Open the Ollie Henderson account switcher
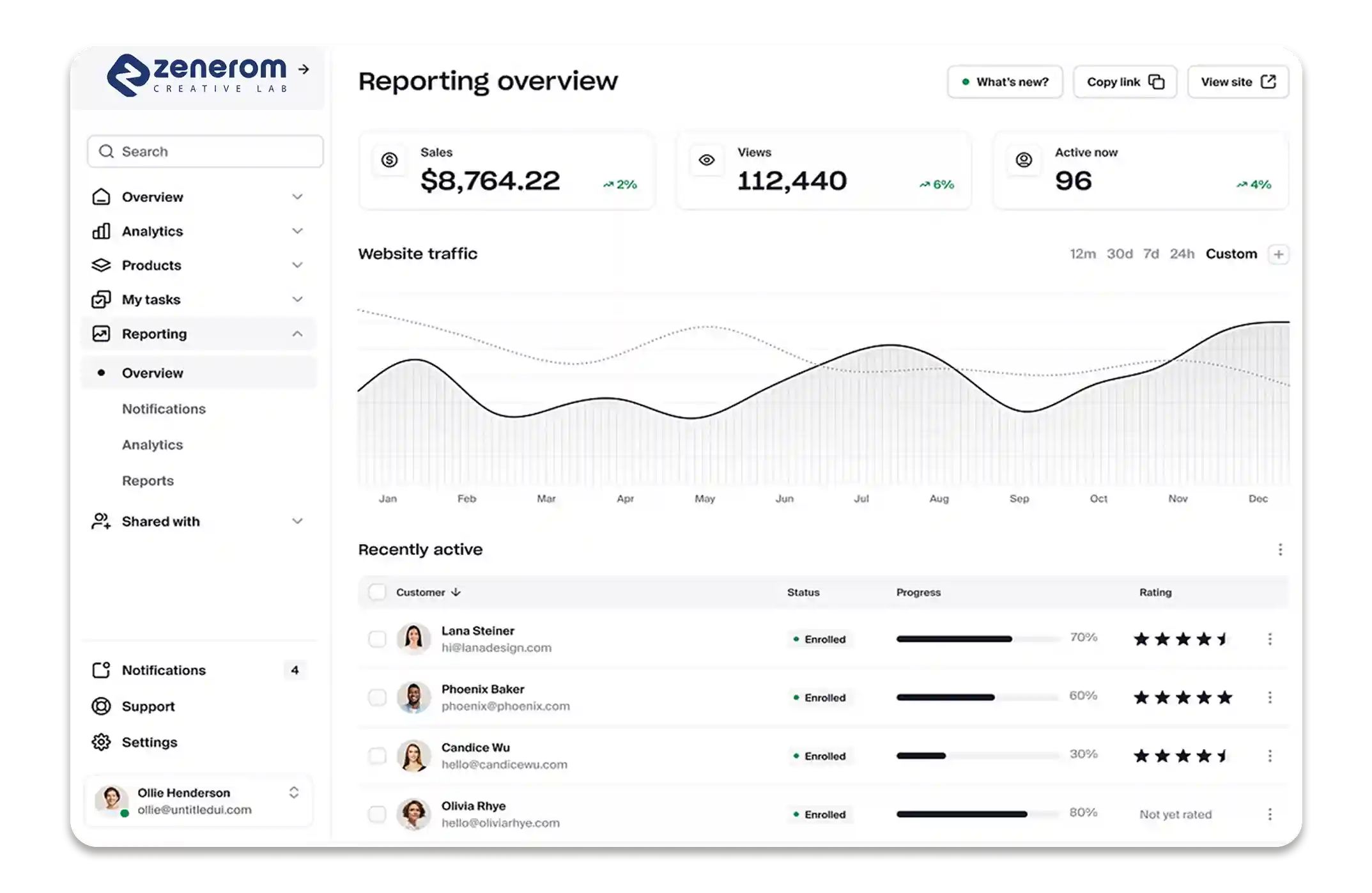1372x893 pixels. 294,793
